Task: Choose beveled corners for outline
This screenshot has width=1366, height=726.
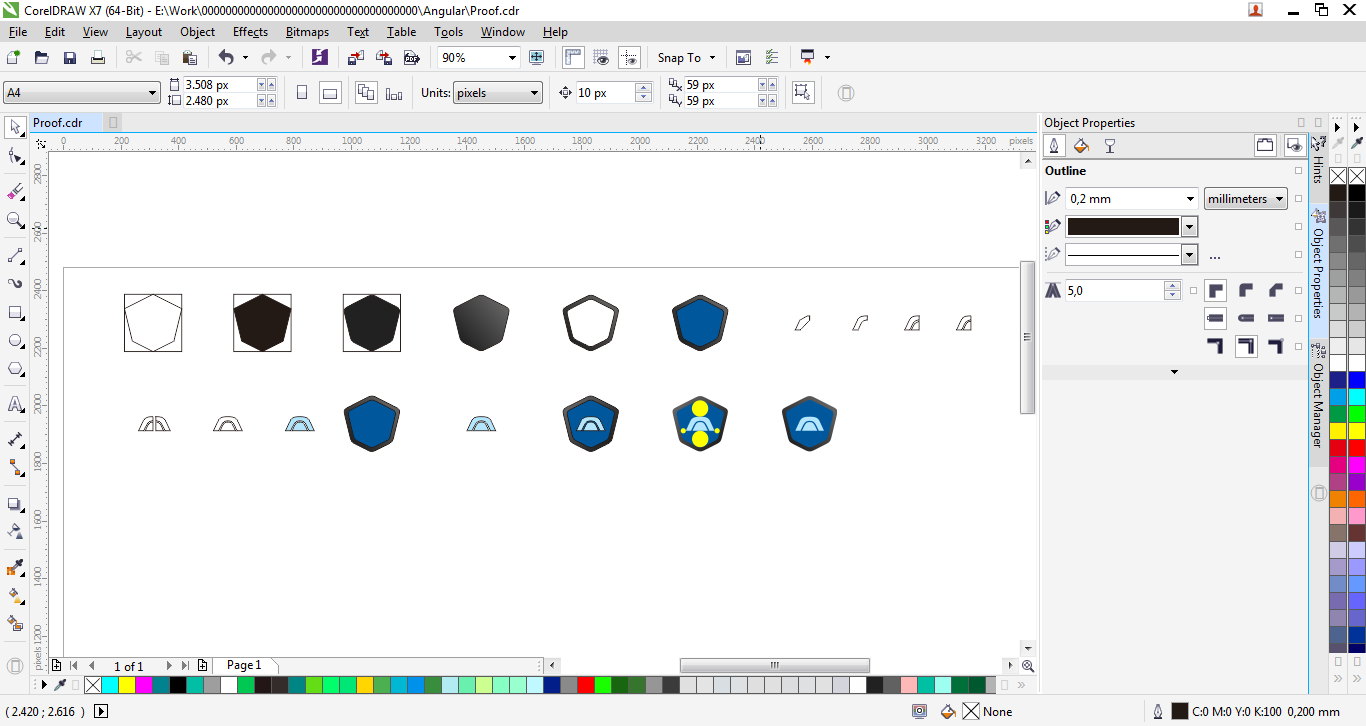Action: click(1276, 291)
